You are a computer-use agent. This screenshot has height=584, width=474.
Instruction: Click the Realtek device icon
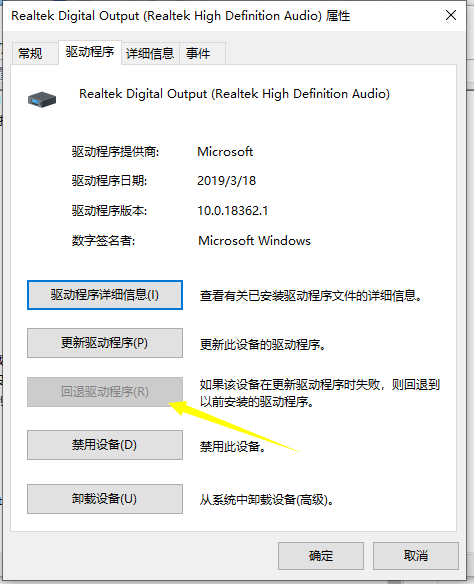pyautogui.click(x=42, y=99)
